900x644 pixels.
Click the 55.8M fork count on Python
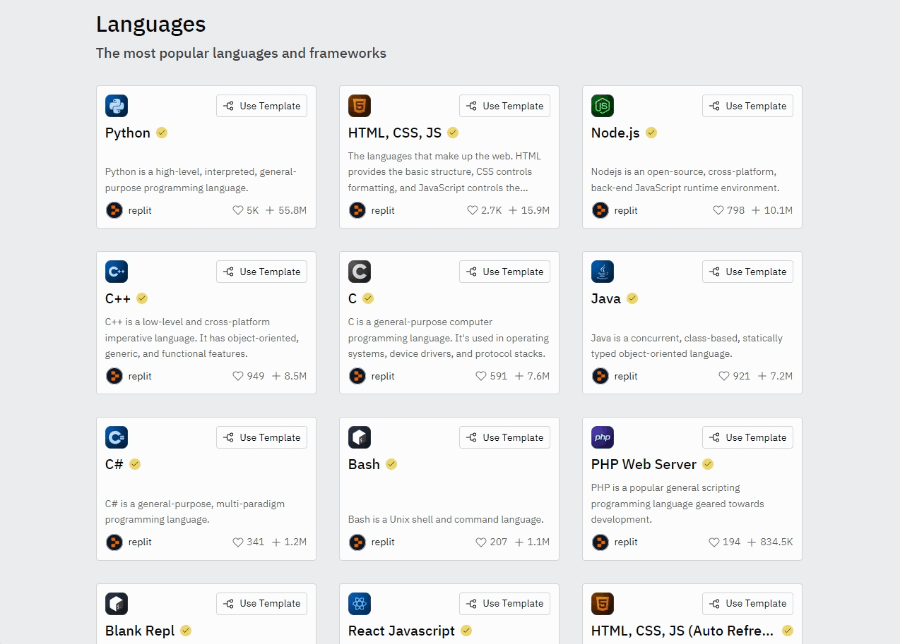tap(286, 211)
